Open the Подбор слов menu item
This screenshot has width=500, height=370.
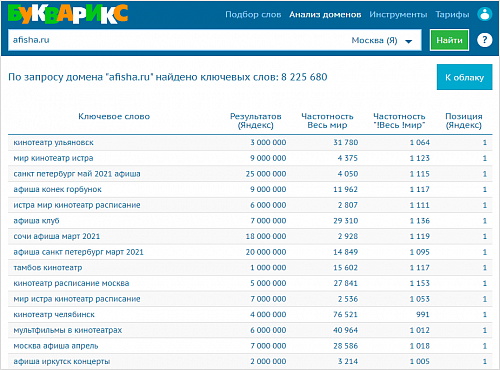(253, 15)
